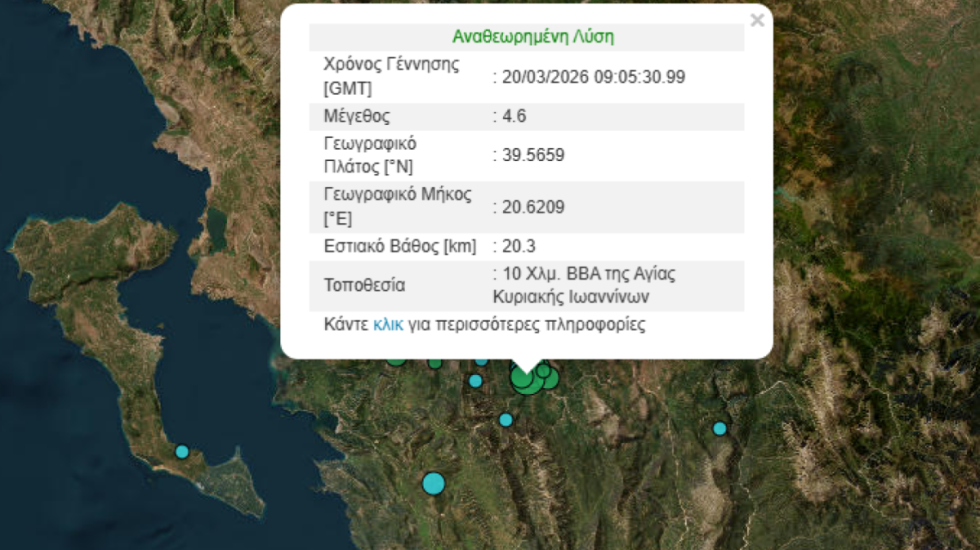Select the large cyan marker at the bottom
Image resolution: width=980 pixels, height=550 pixels.
pyautogui.click(x=433, y=483)
